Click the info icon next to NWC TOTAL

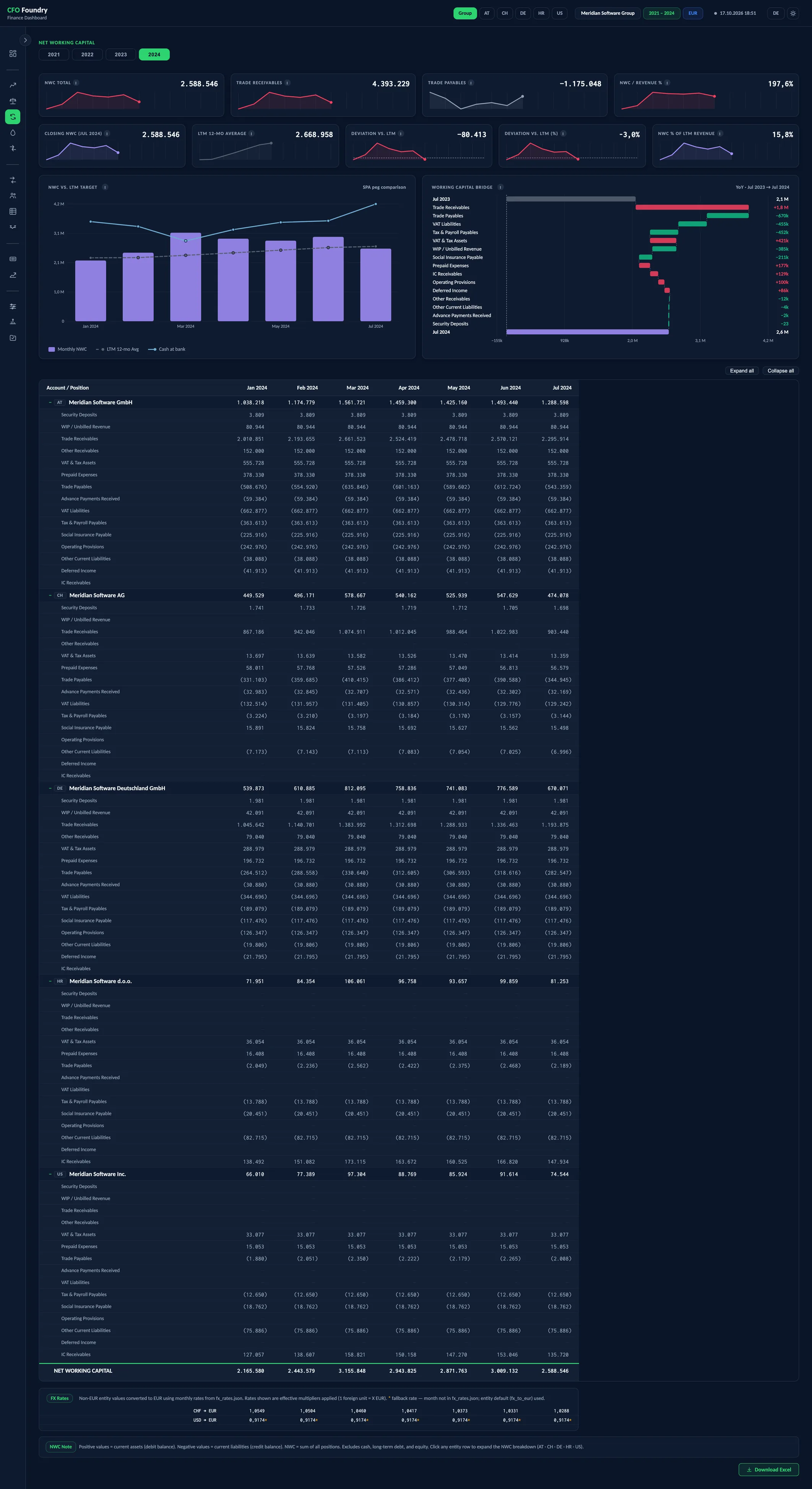pos(76,83)
